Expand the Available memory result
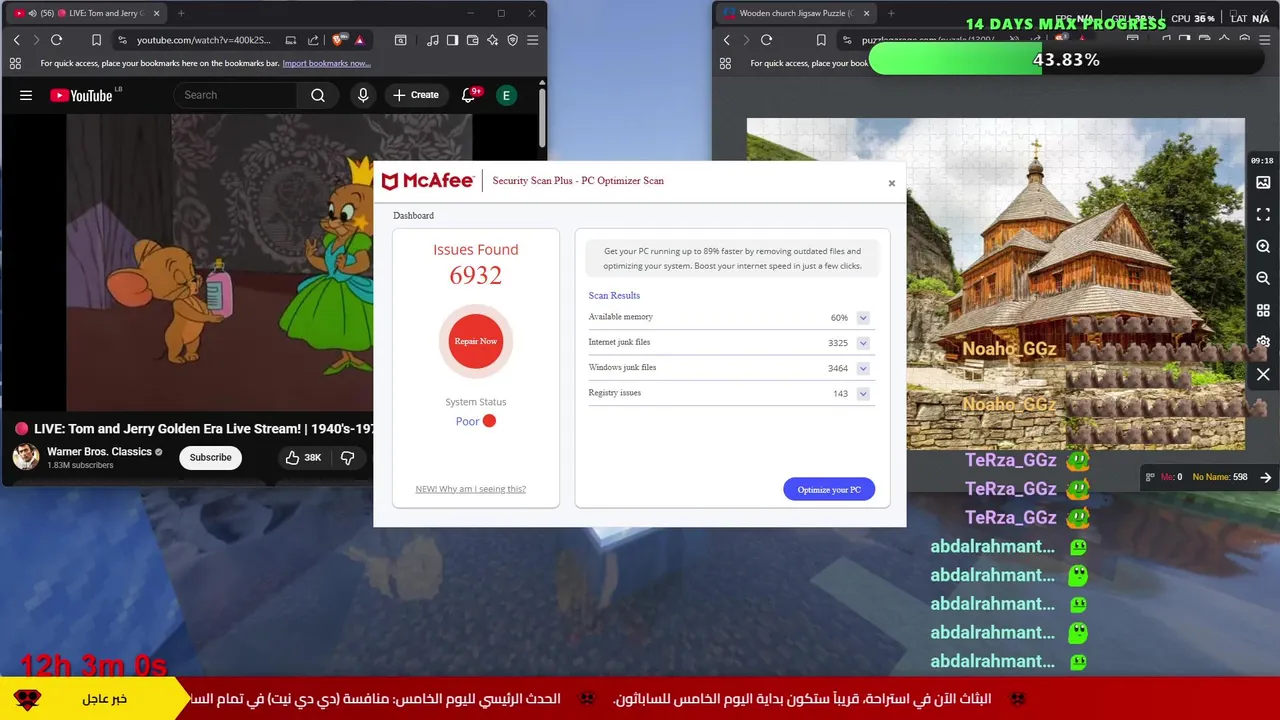This screenshot has height=720, width=1280. [862, 318]
